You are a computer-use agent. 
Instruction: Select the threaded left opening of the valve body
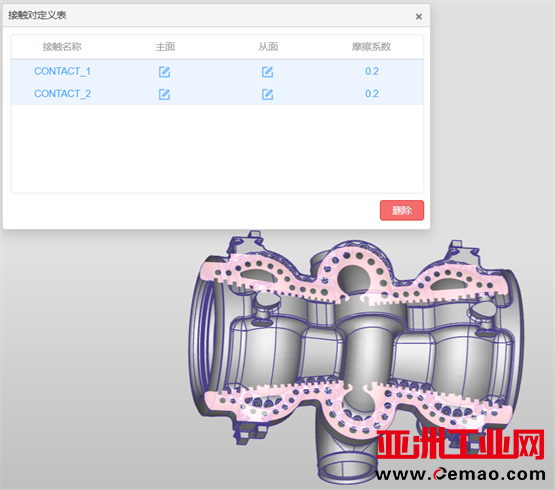[204, 335]
